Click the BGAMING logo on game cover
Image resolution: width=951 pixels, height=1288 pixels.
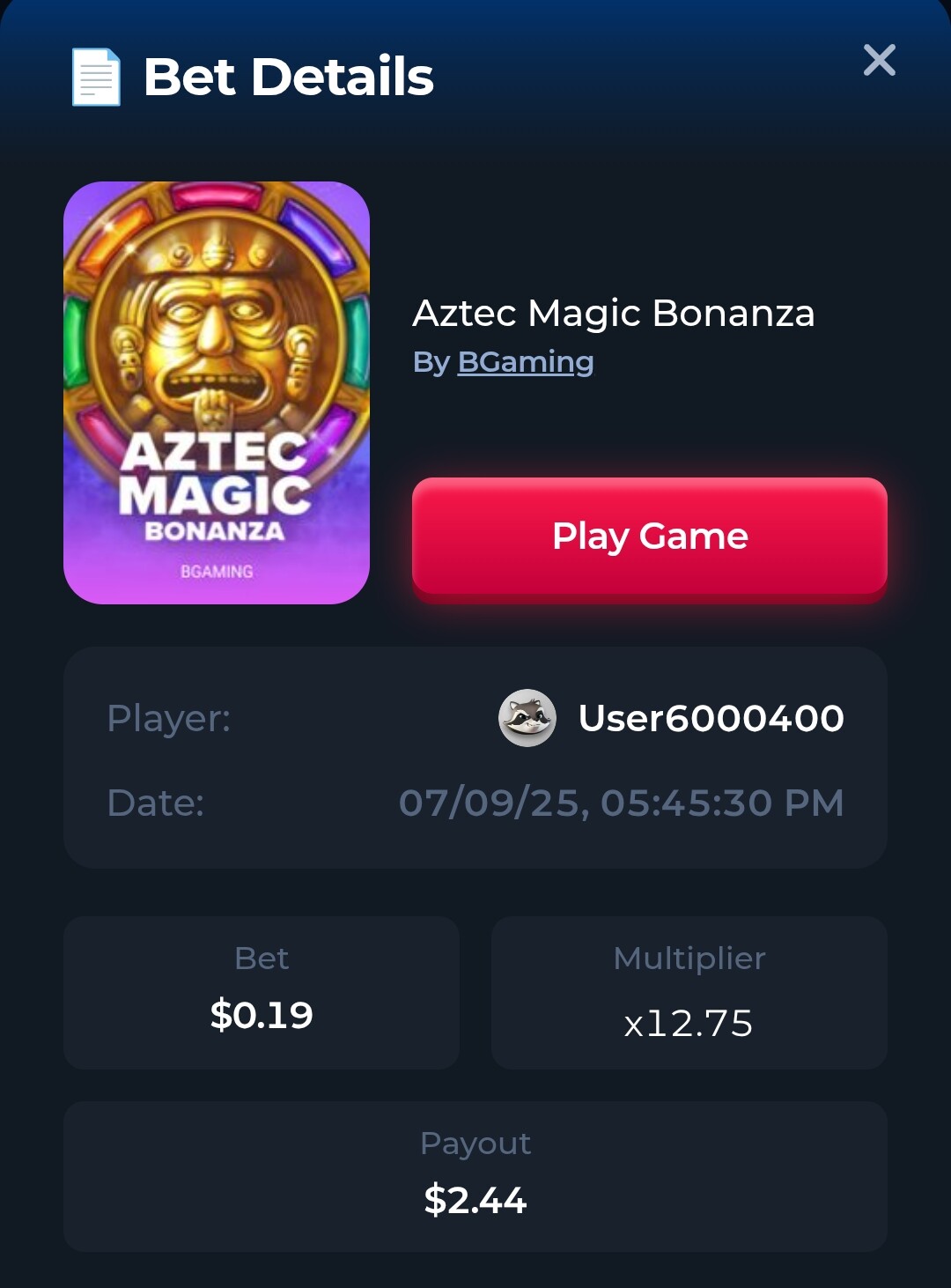point(217,571)
